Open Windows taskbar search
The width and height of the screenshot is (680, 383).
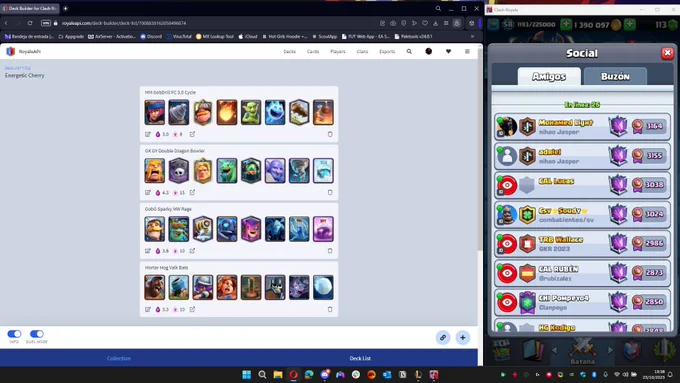click(x=262, y=375)
